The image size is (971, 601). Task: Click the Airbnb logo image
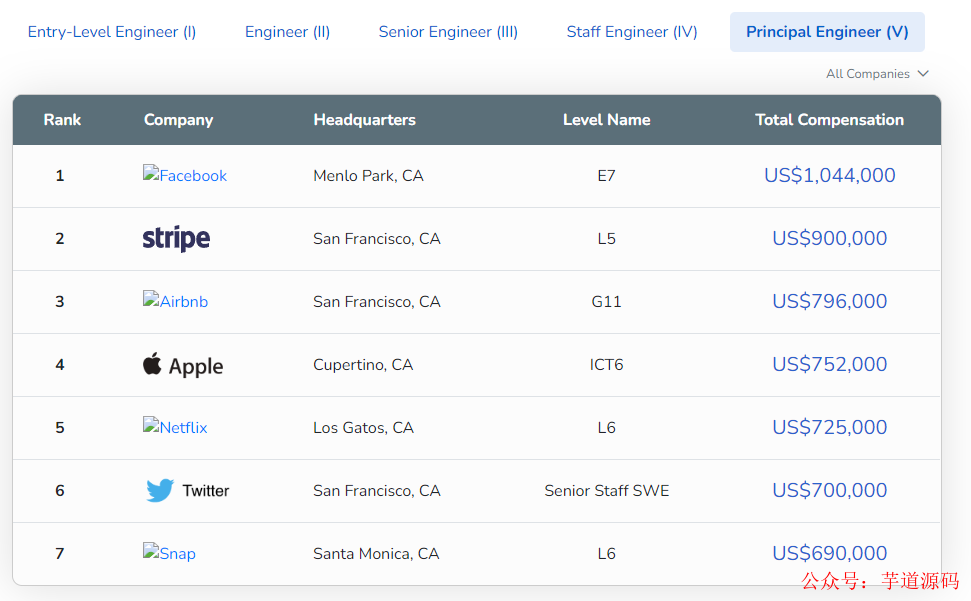click(x=175, y=301)
